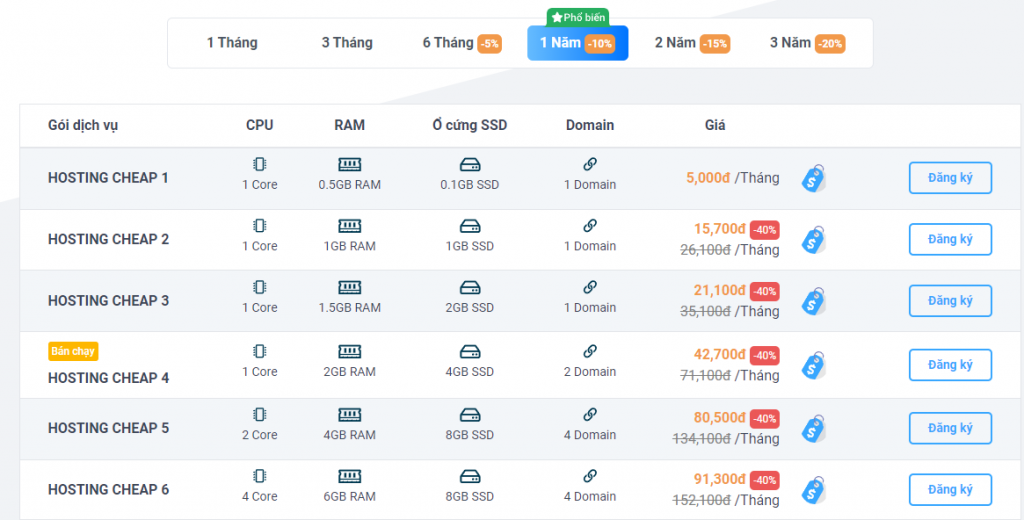Click domain link icon in HOSTING CHEAP 1 row
The height and width of the screenshot is (520, 1024).
590,164
